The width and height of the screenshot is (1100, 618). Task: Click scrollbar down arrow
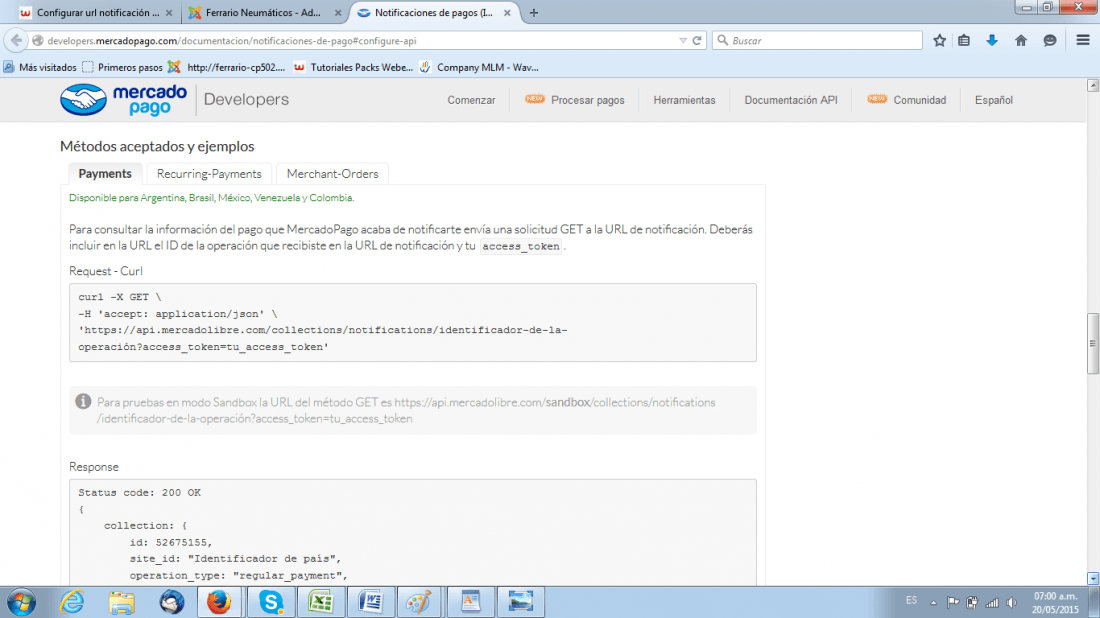coord(1092,579)
